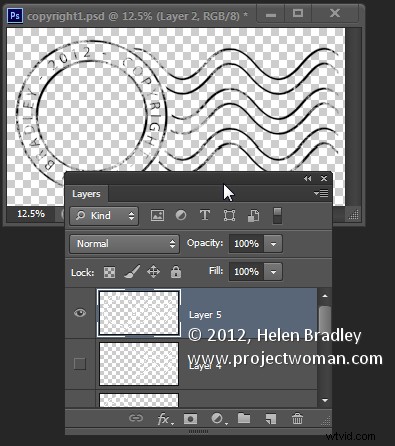The height and width of the screenshot is (446, 395).
Task: Collapse Layers panel with double-arrow icon
Action: [x=307, y=179]
